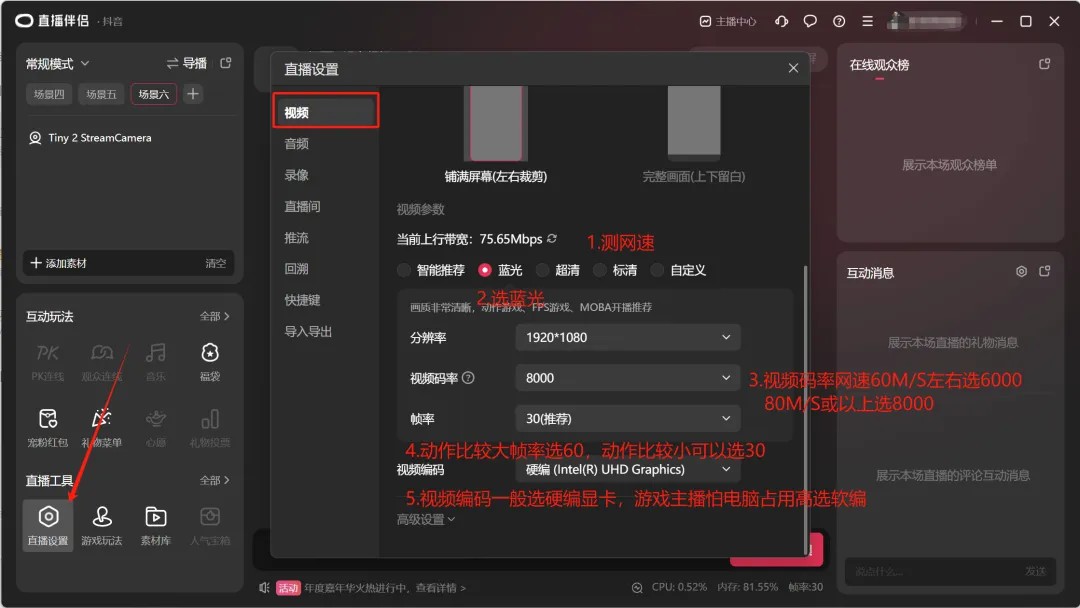Open 推流 settings tab
The height and width of the screenshot is (608, 1080).
point(297,238)
